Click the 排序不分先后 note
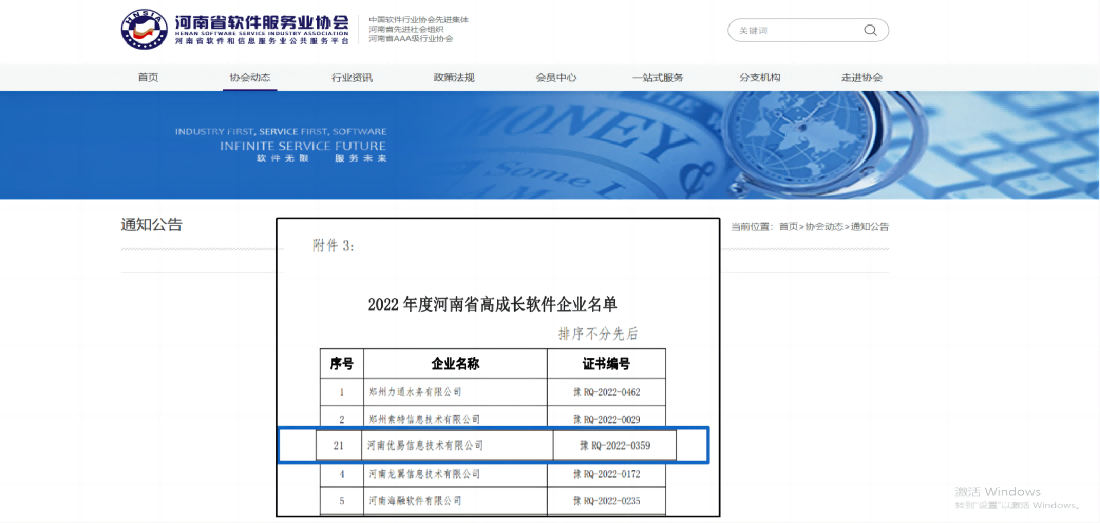1100x523 pixels. (x=598, y=334)
